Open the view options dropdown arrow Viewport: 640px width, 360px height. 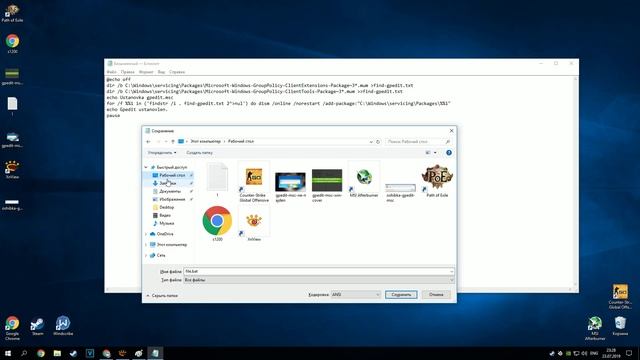[435, 153]
